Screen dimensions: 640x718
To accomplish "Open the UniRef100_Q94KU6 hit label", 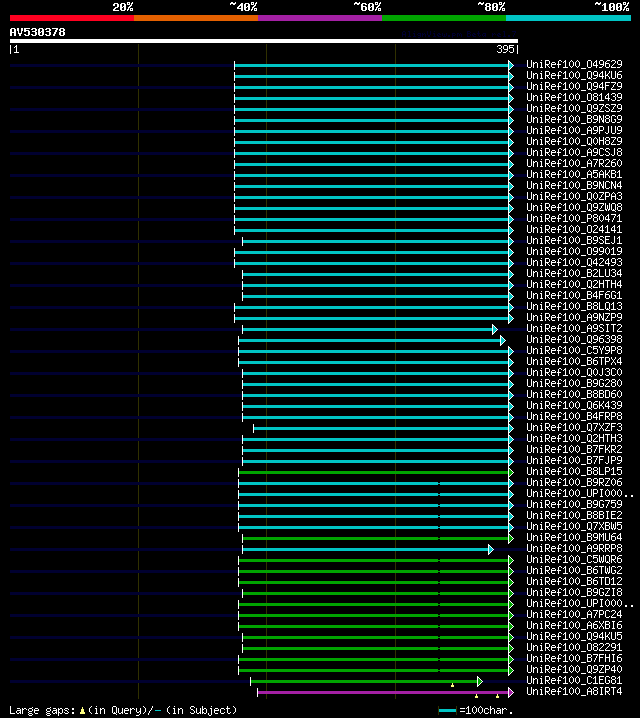I will (574, 75).
